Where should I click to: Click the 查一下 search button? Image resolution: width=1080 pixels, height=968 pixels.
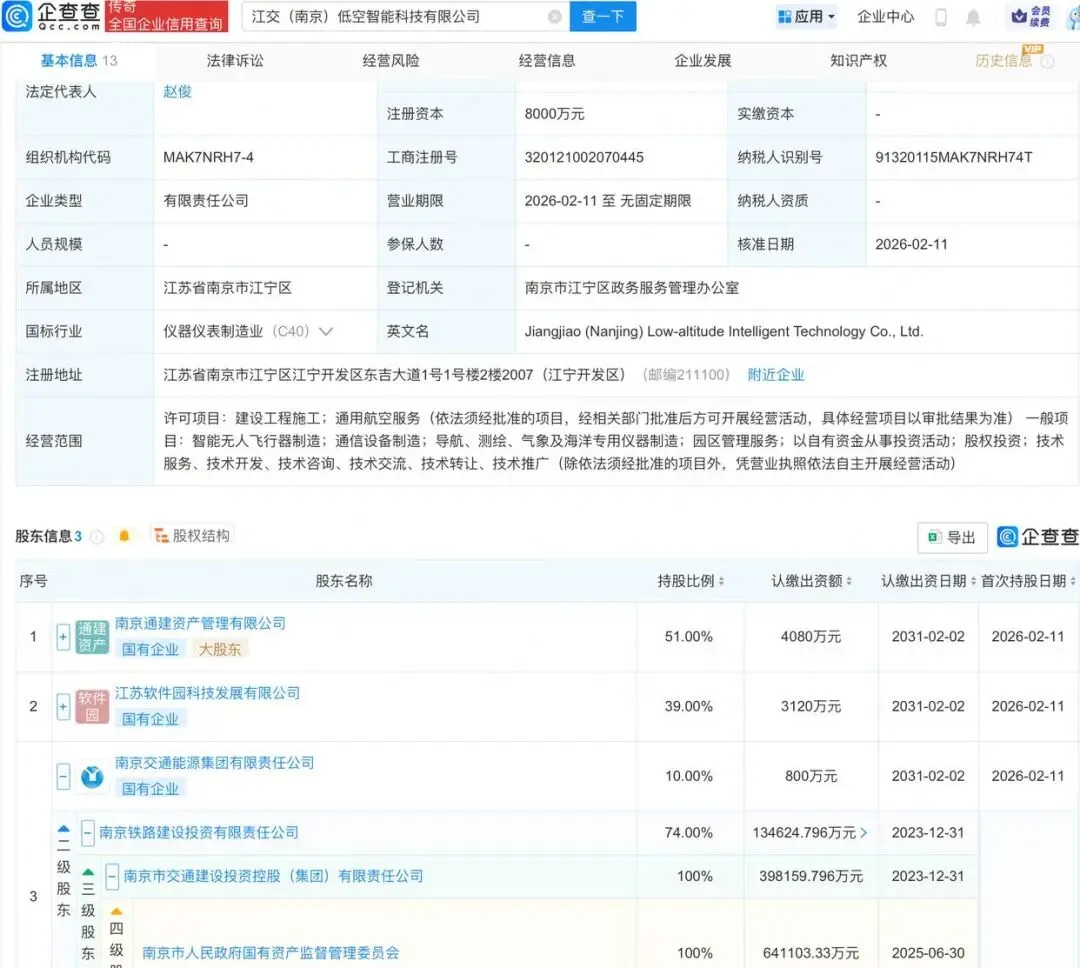click(x=603, y=17)
